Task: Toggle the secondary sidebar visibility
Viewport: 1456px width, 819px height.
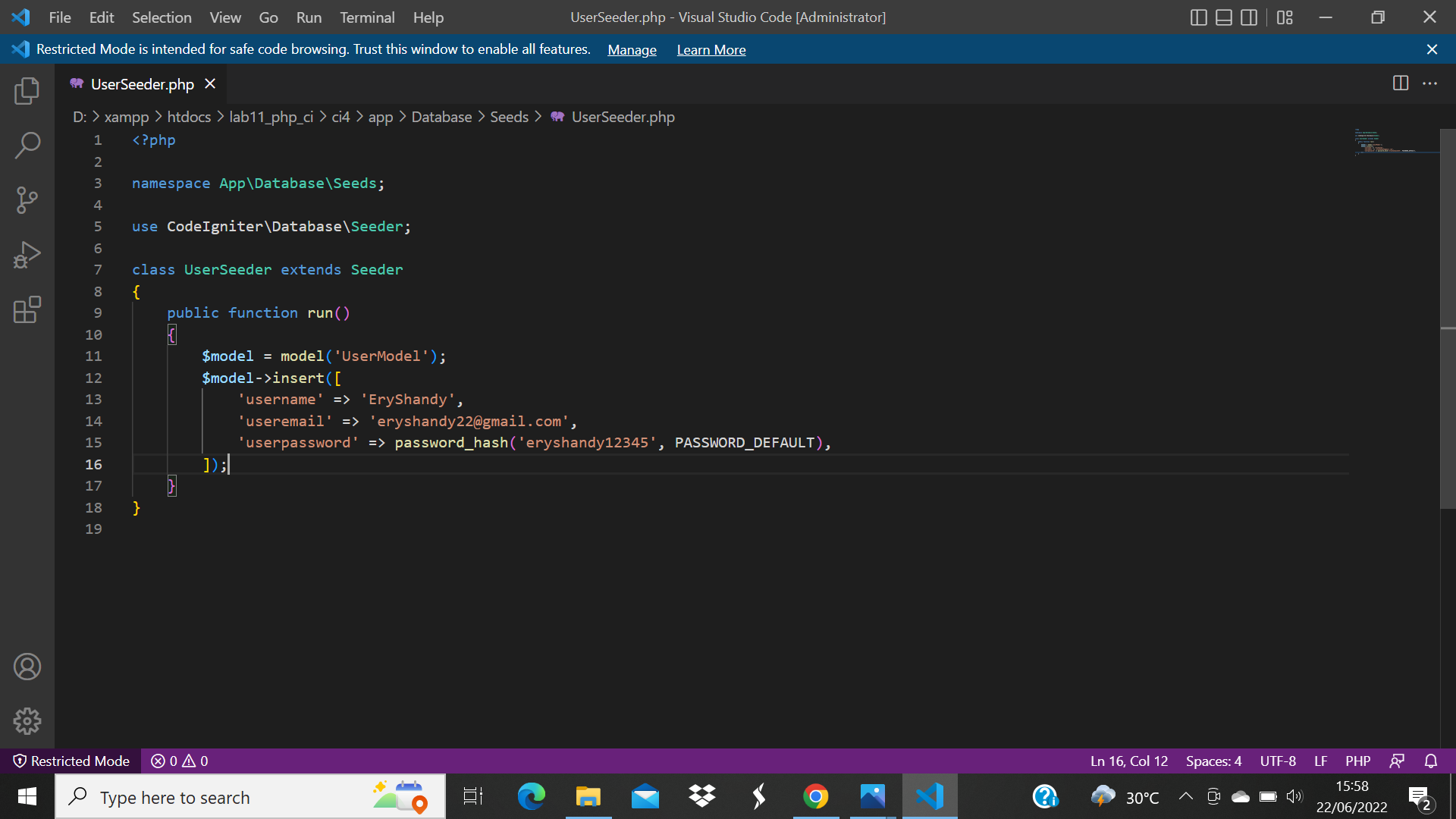Action: pos(1249,17)
